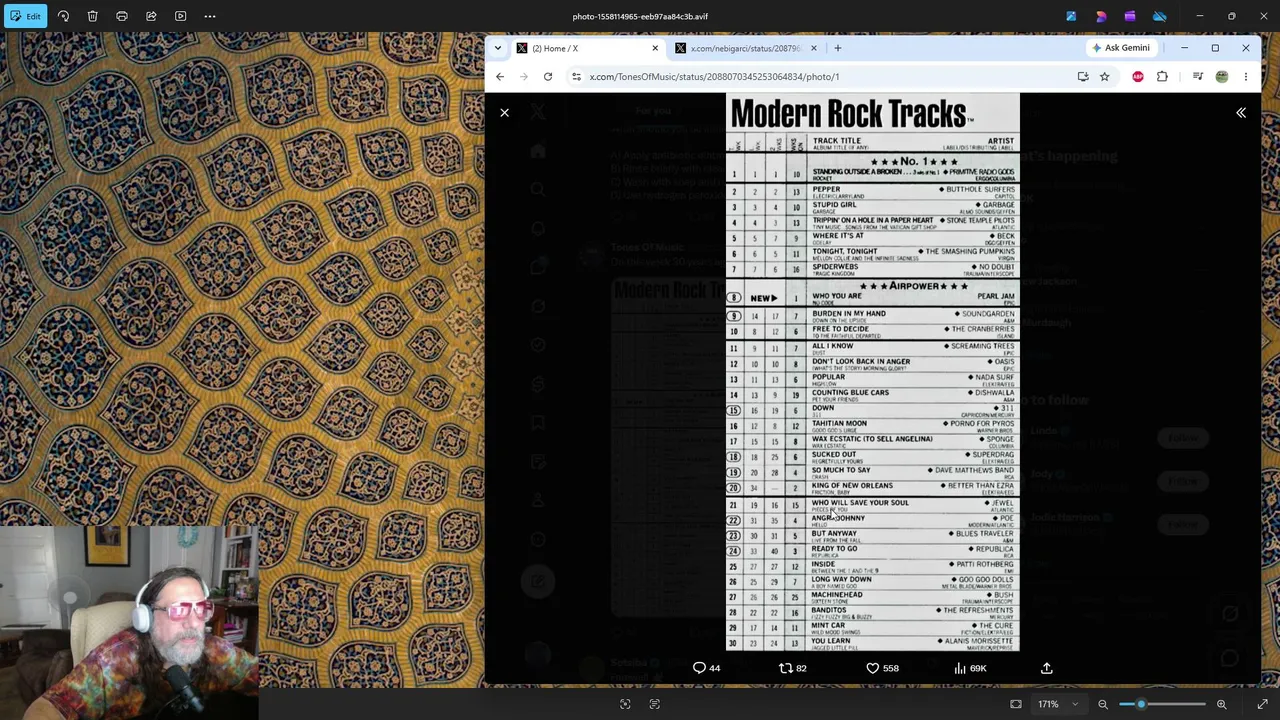This screenshot has height=720, width=1280.
Task: Close the '(2) Home / X' tab
Action: (655, 48)
